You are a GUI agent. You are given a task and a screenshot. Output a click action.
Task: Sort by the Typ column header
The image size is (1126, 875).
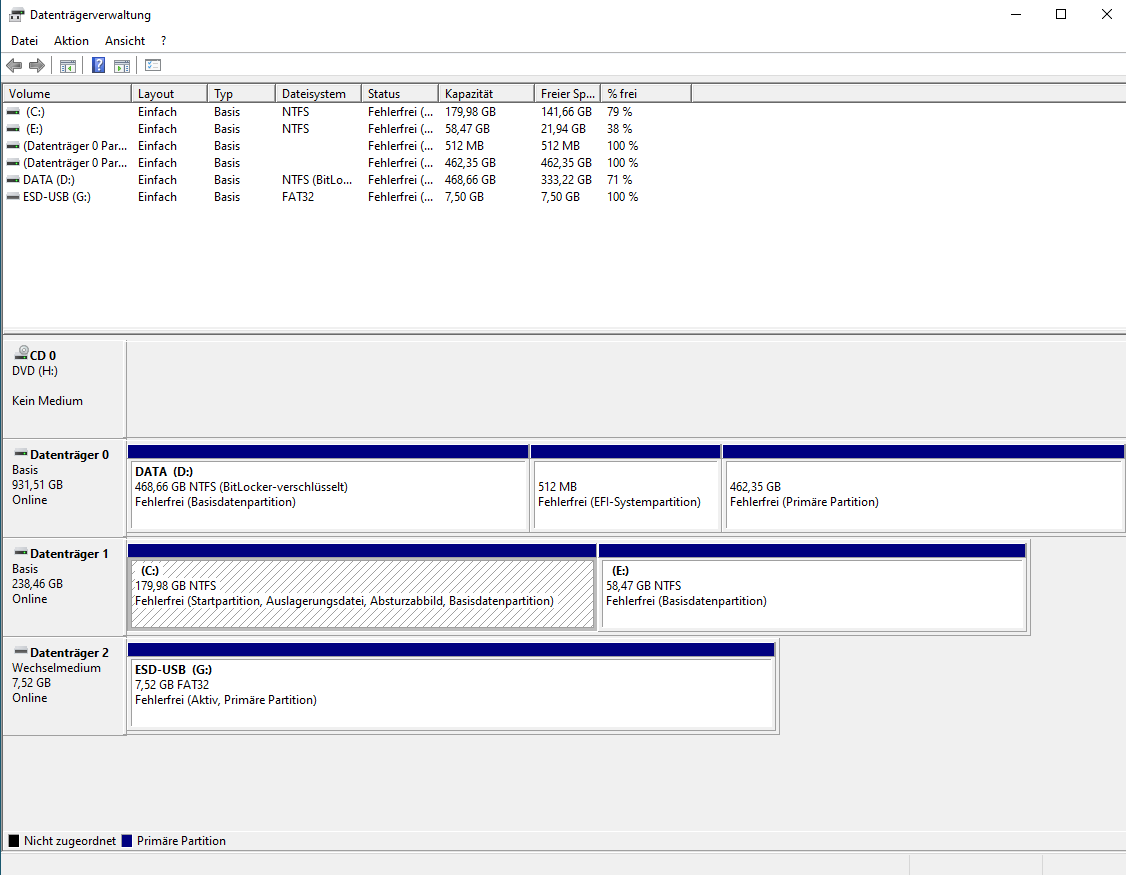coord(241,93)
